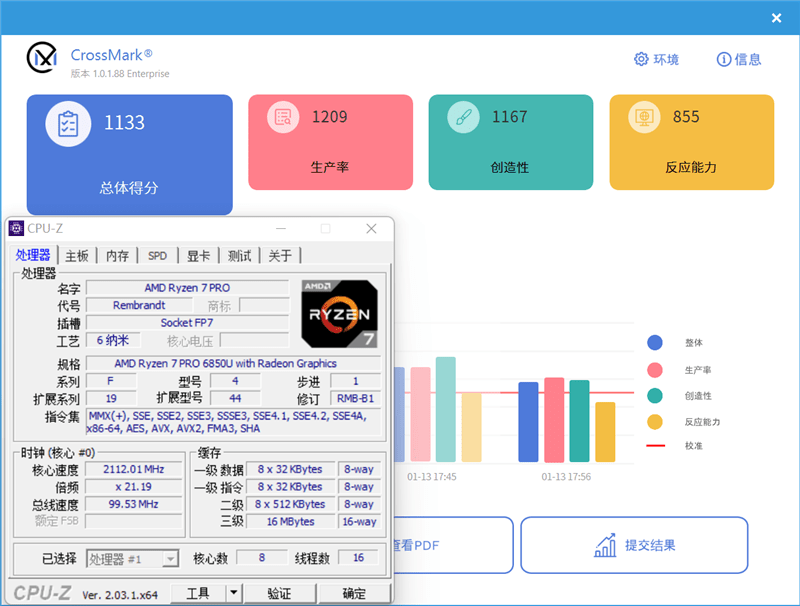Open the SPD tab in CPU-Z
The height and width of the screenshot is (606, 800).
(x=158, y=256)
